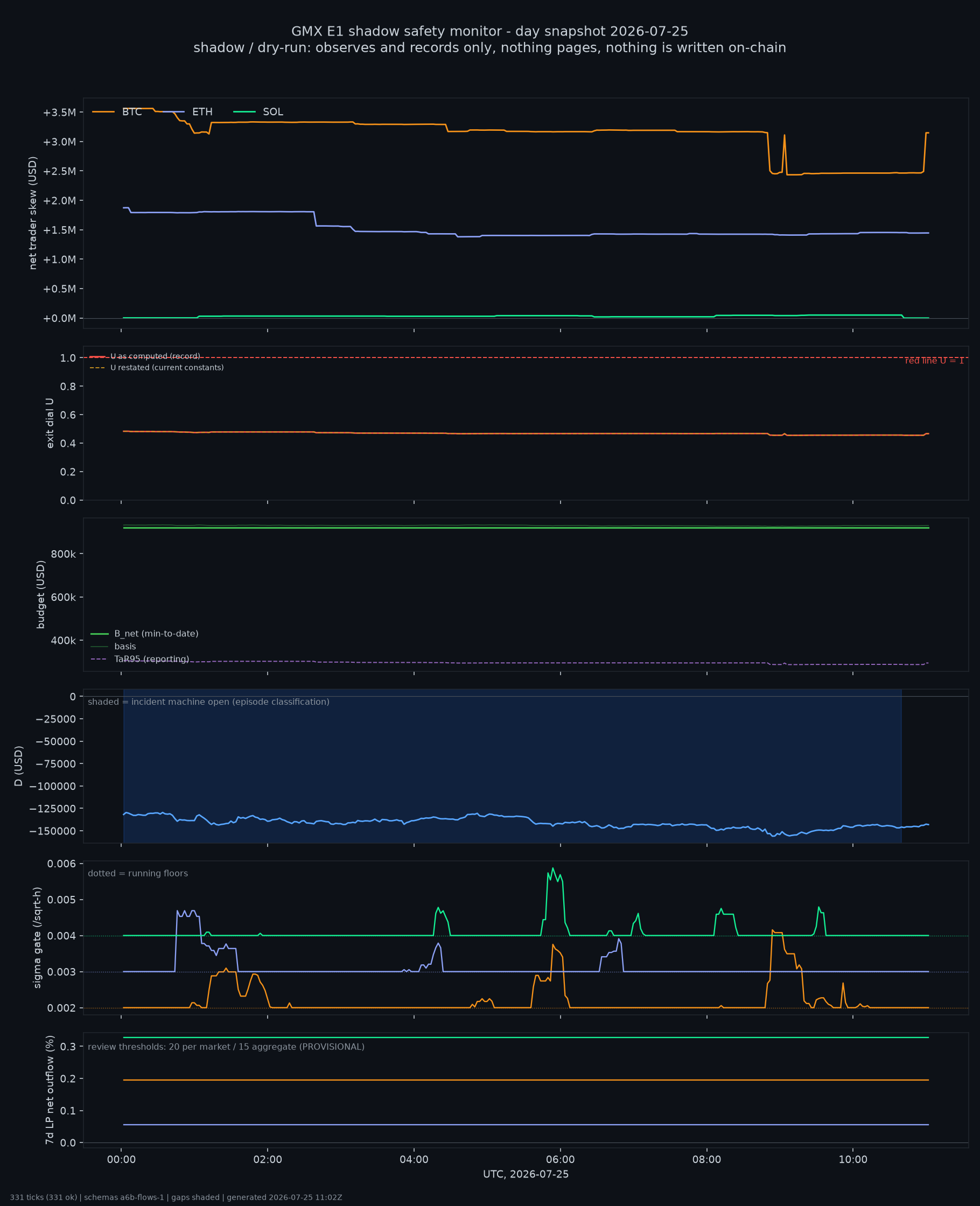Click the +3.5M y-axis tick label
The width and height of the screenshot is (980, 1206).
pos(59,113)
